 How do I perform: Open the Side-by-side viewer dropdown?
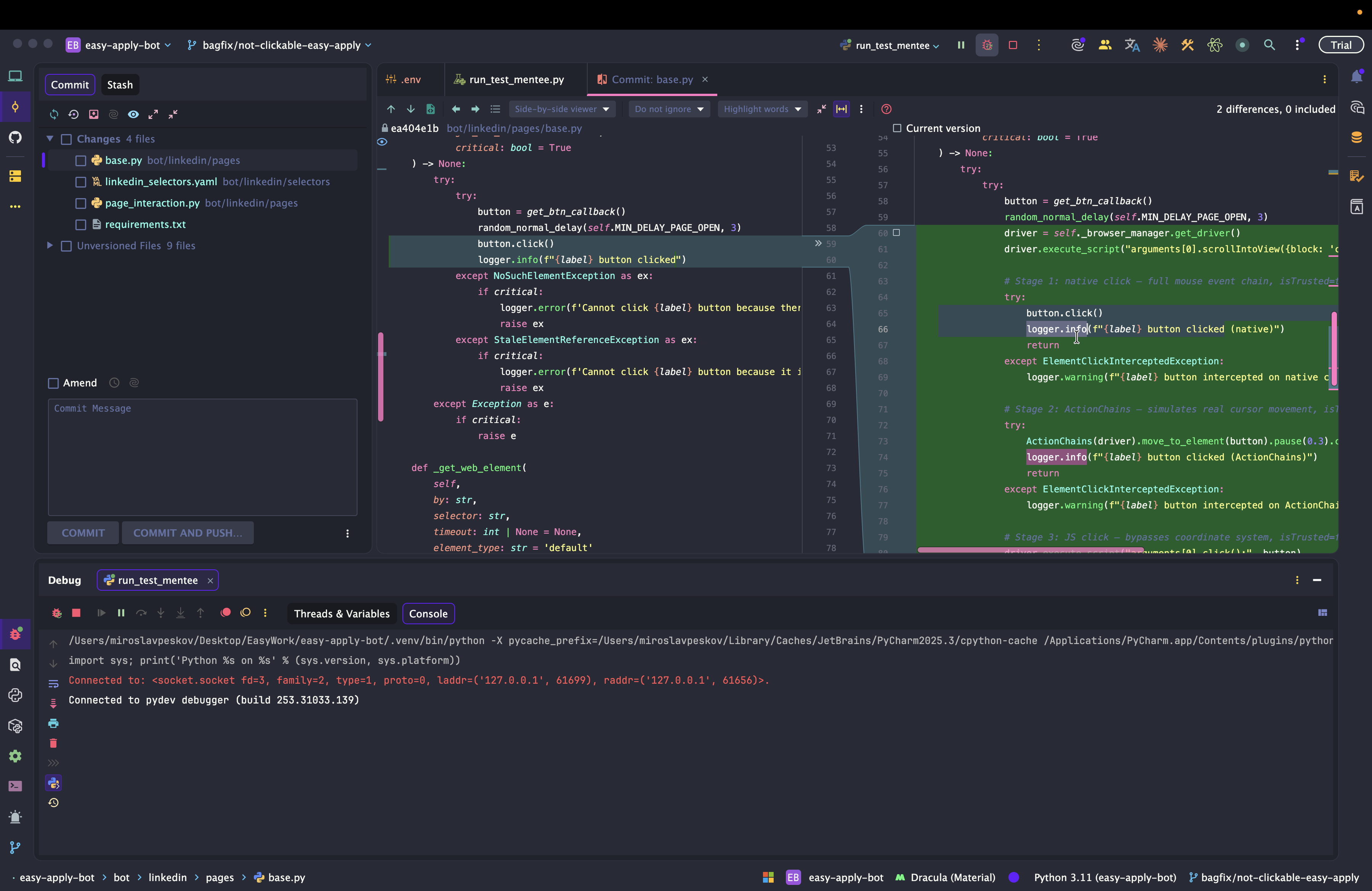click(x=561, y=109)
